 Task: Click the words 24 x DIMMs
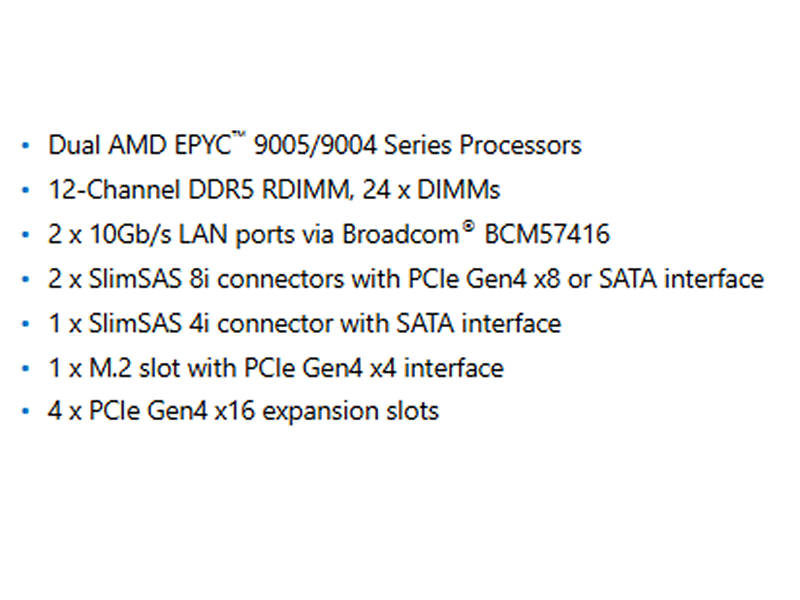click(x=431, y=190)
